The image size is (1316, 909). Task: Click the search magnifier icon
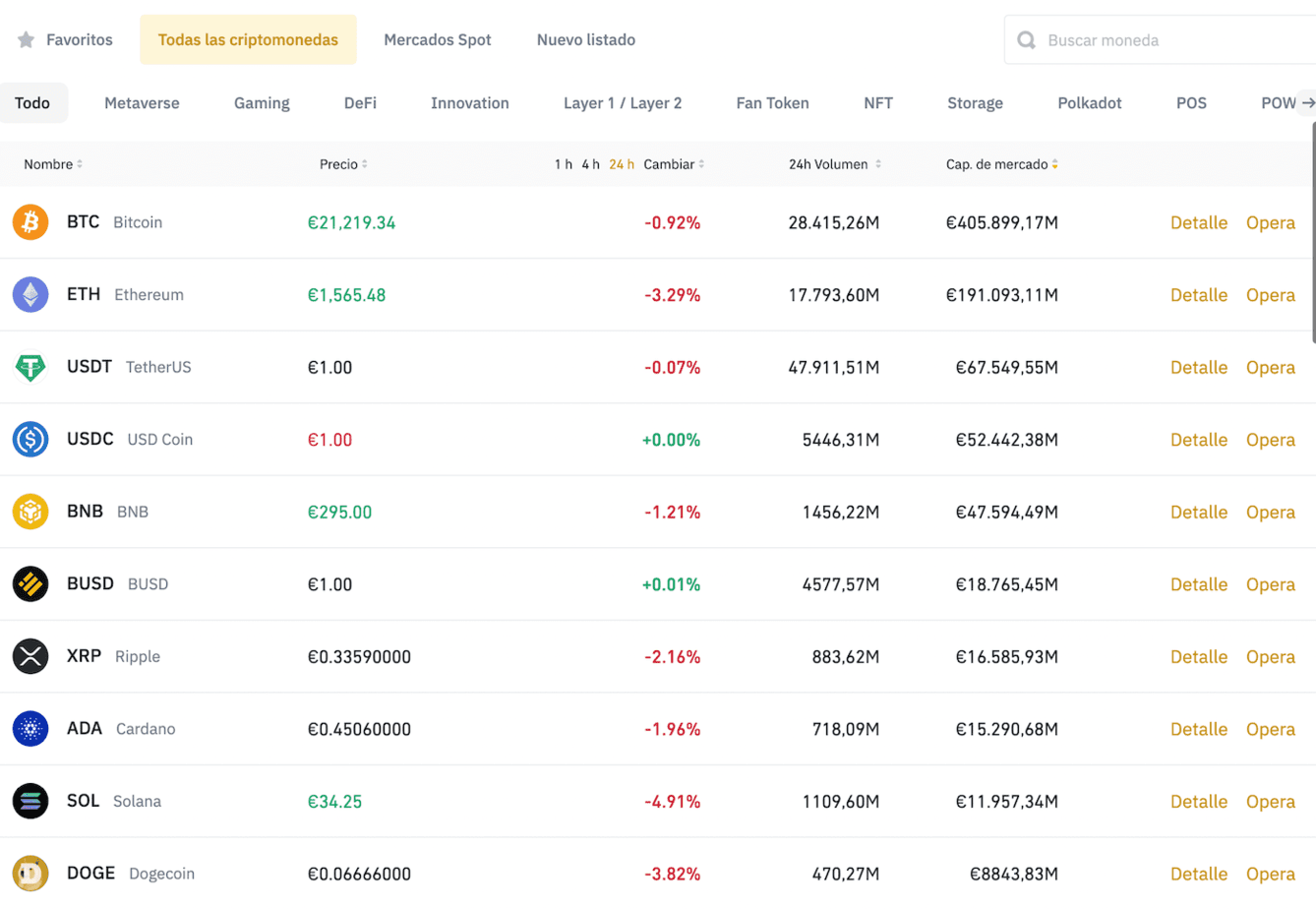[1026, 40]
